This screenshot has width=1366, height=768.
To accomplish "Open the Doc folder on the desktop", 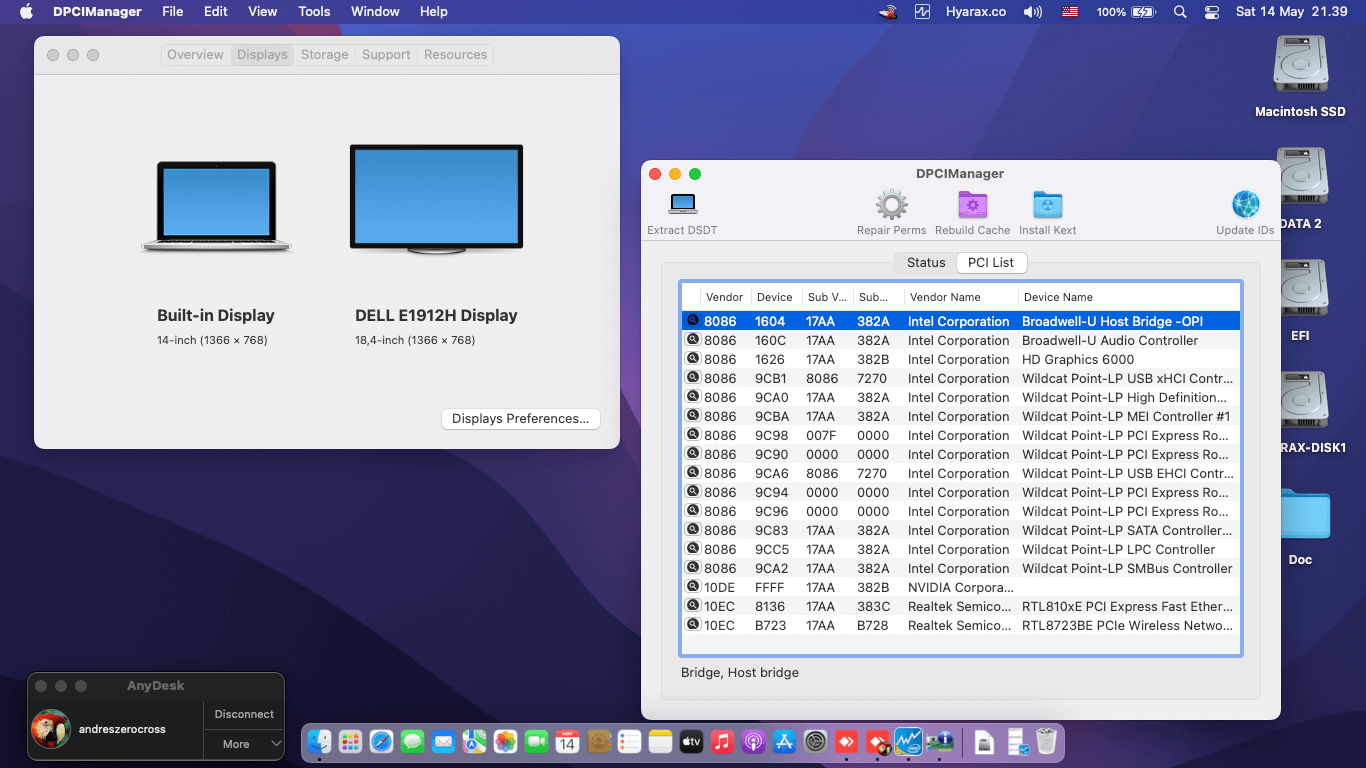I will [1300, 515].
